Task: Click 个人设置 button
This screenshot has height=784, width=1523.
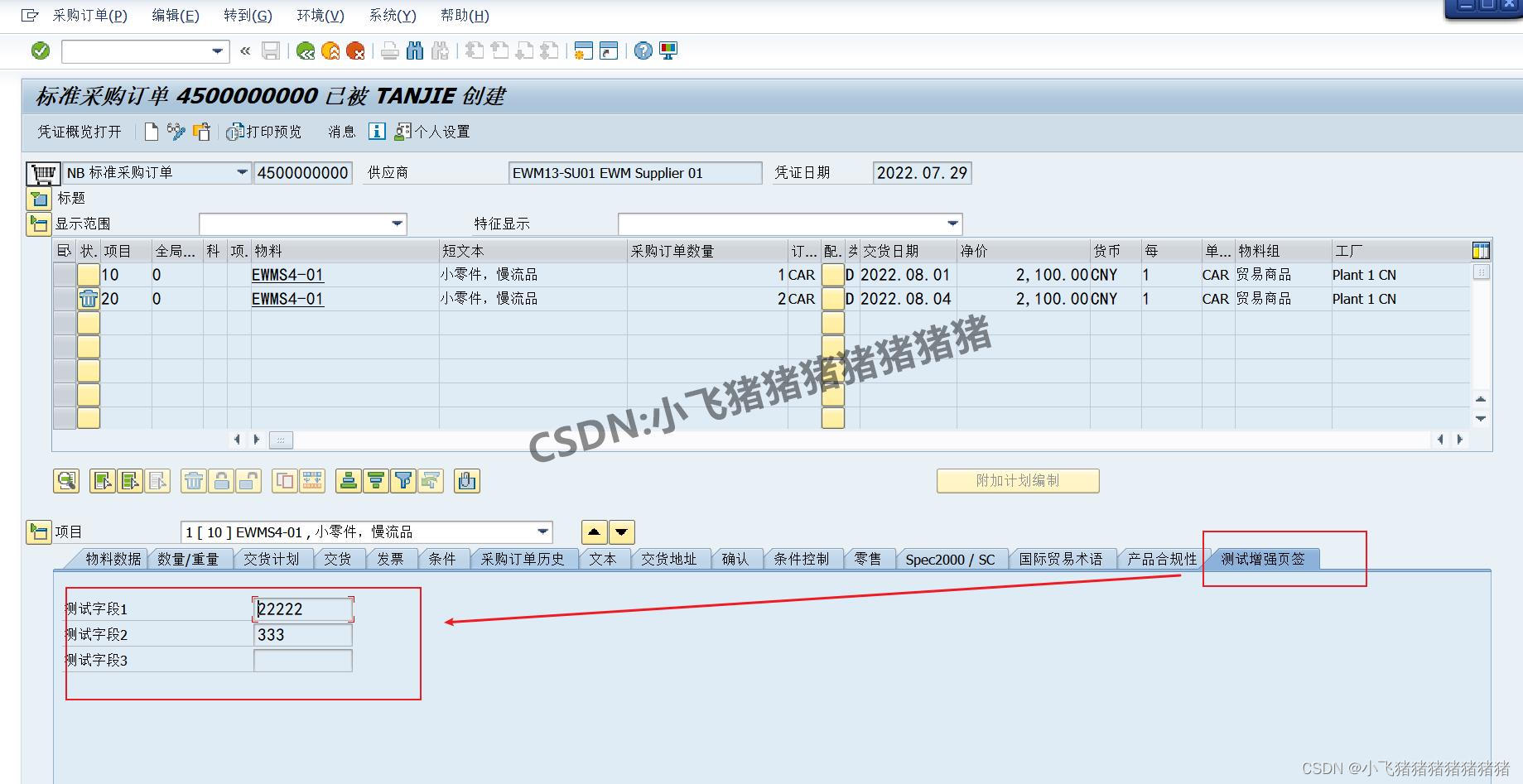Action: (431, 132)
